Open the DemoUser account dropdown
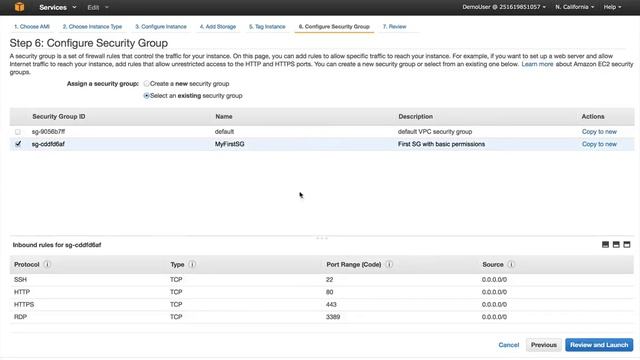This screenshot has height=360, width=640. pyautogui.click(x=504, y=7)
